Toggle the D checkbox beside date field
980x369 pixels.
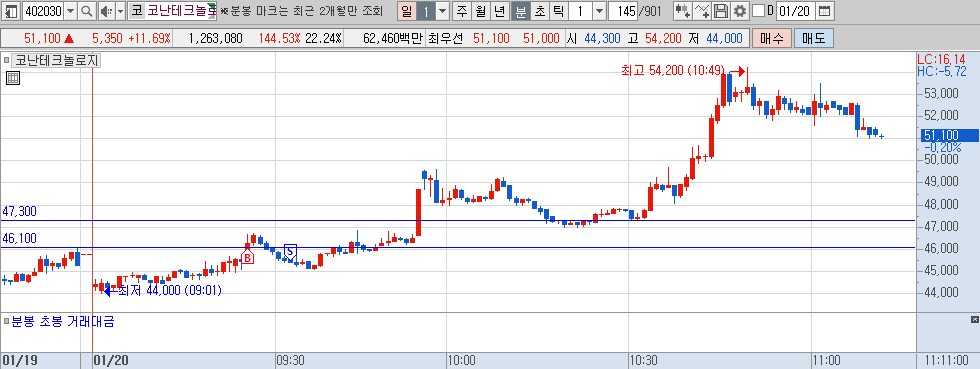click(x=758, y=11)
